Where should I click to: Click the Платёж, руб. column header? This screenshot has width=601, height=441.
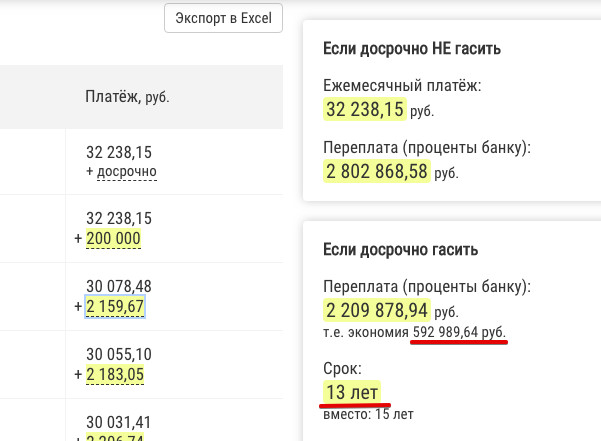127,96
